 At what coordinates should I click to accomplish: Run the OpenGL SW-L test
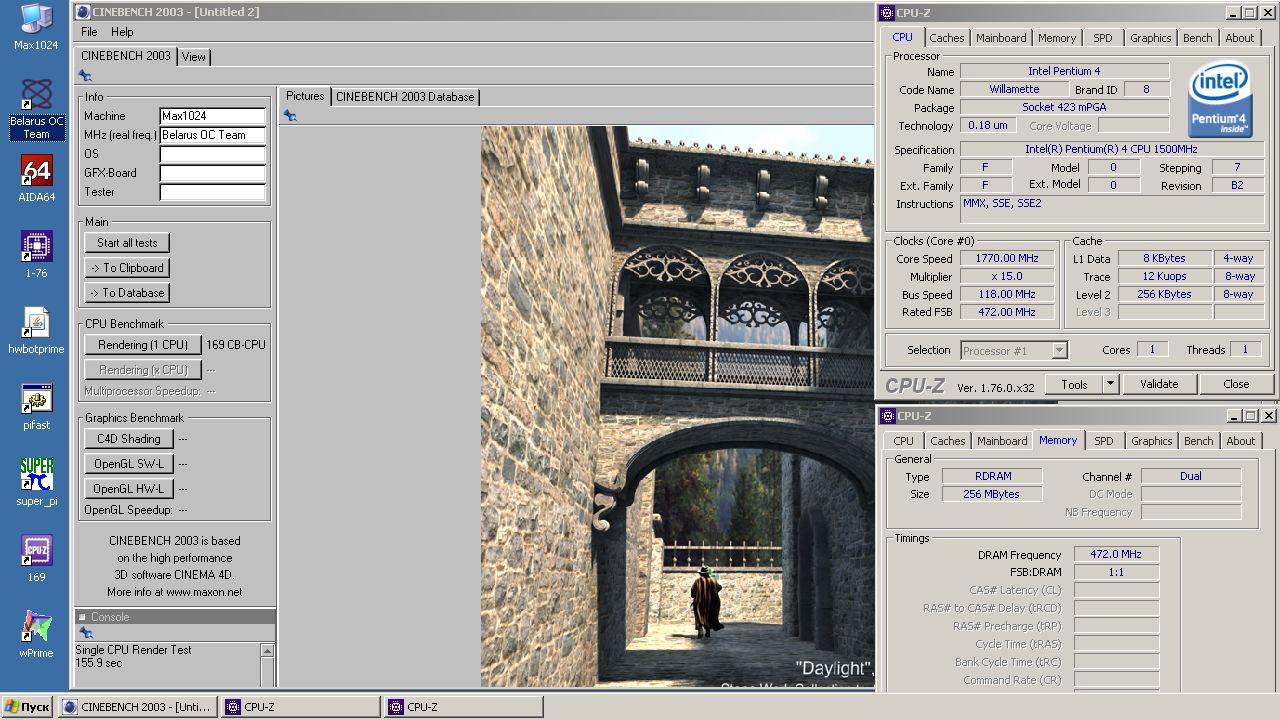[129, 464]
